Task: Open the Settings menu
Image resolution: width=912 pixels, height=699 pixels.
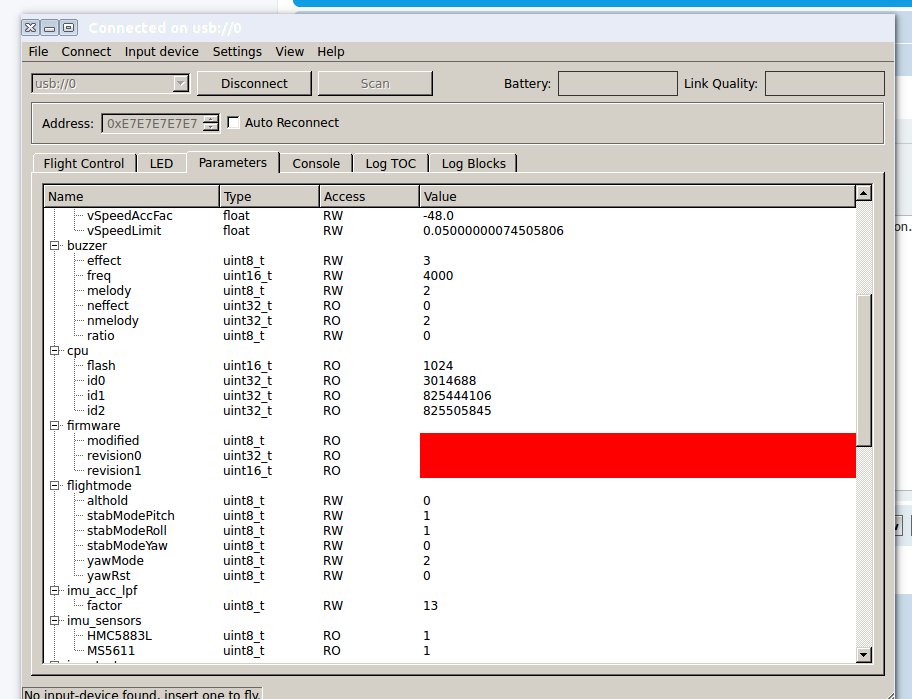Action: (237, 52)
